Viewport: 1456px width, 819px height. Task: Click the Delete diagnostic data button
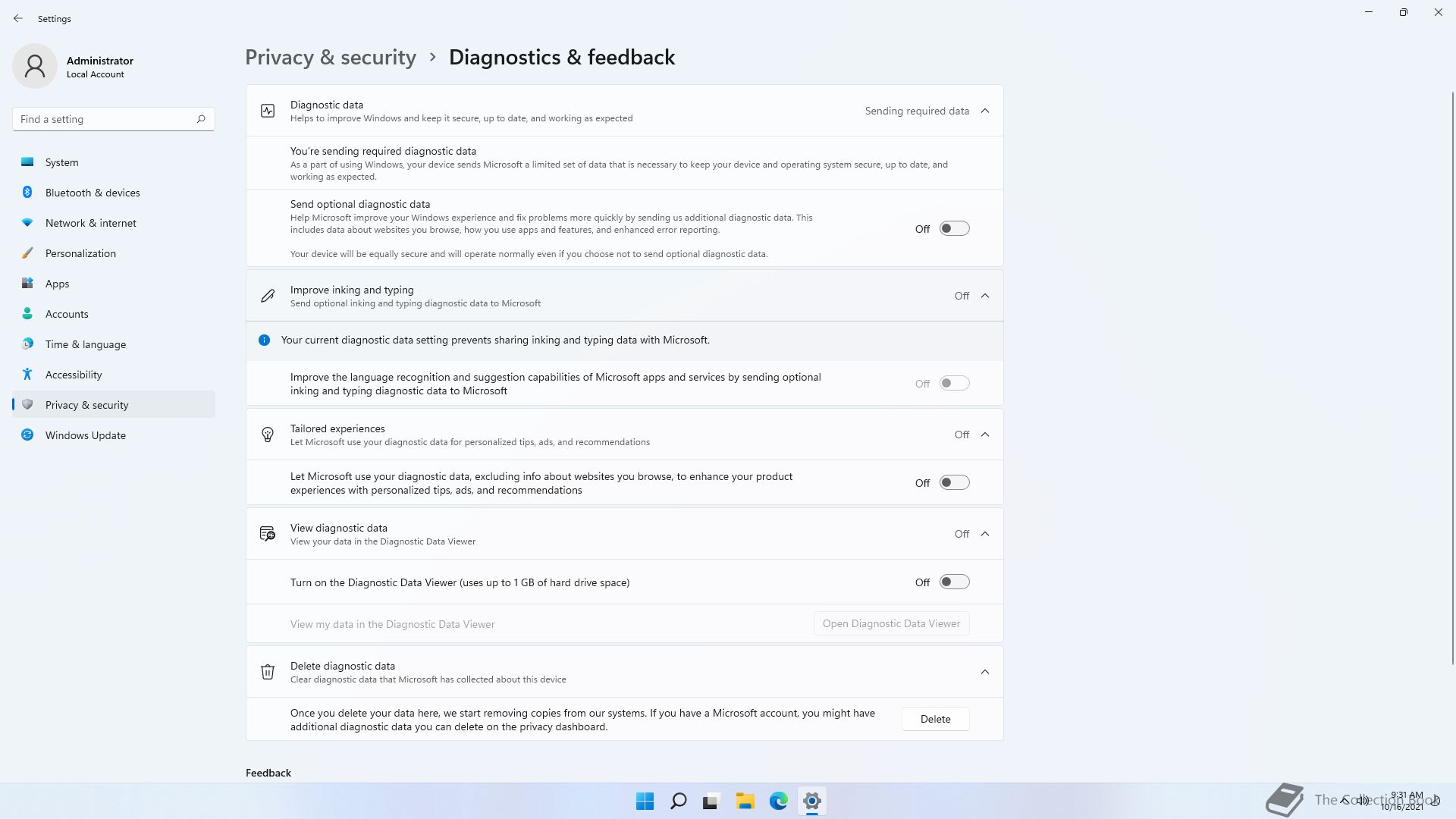(935, 719)
